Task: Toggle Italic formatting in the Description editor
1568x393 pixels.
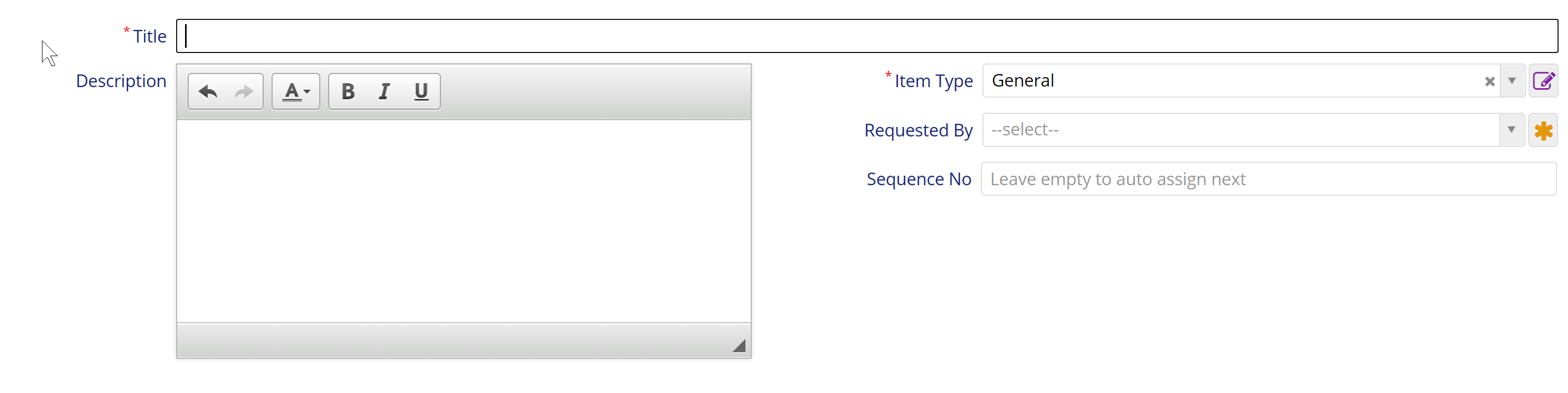Action: [x=383, y=91]
